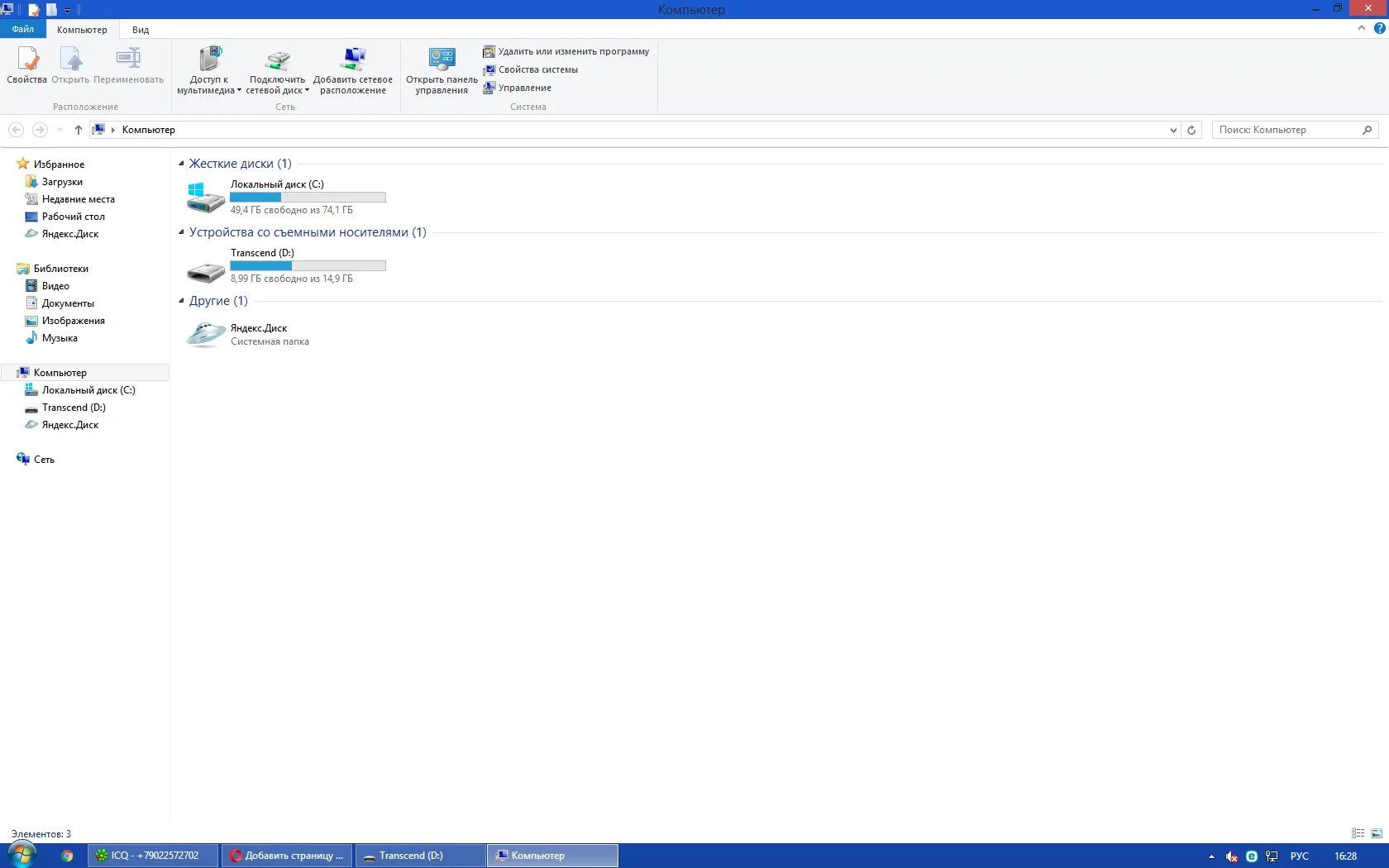Image resolution: width=1389 pixels, height=868 pixels.
Task: Open Локальный диск (C:) in the navigation tree
Action: [x=88, y=390]
